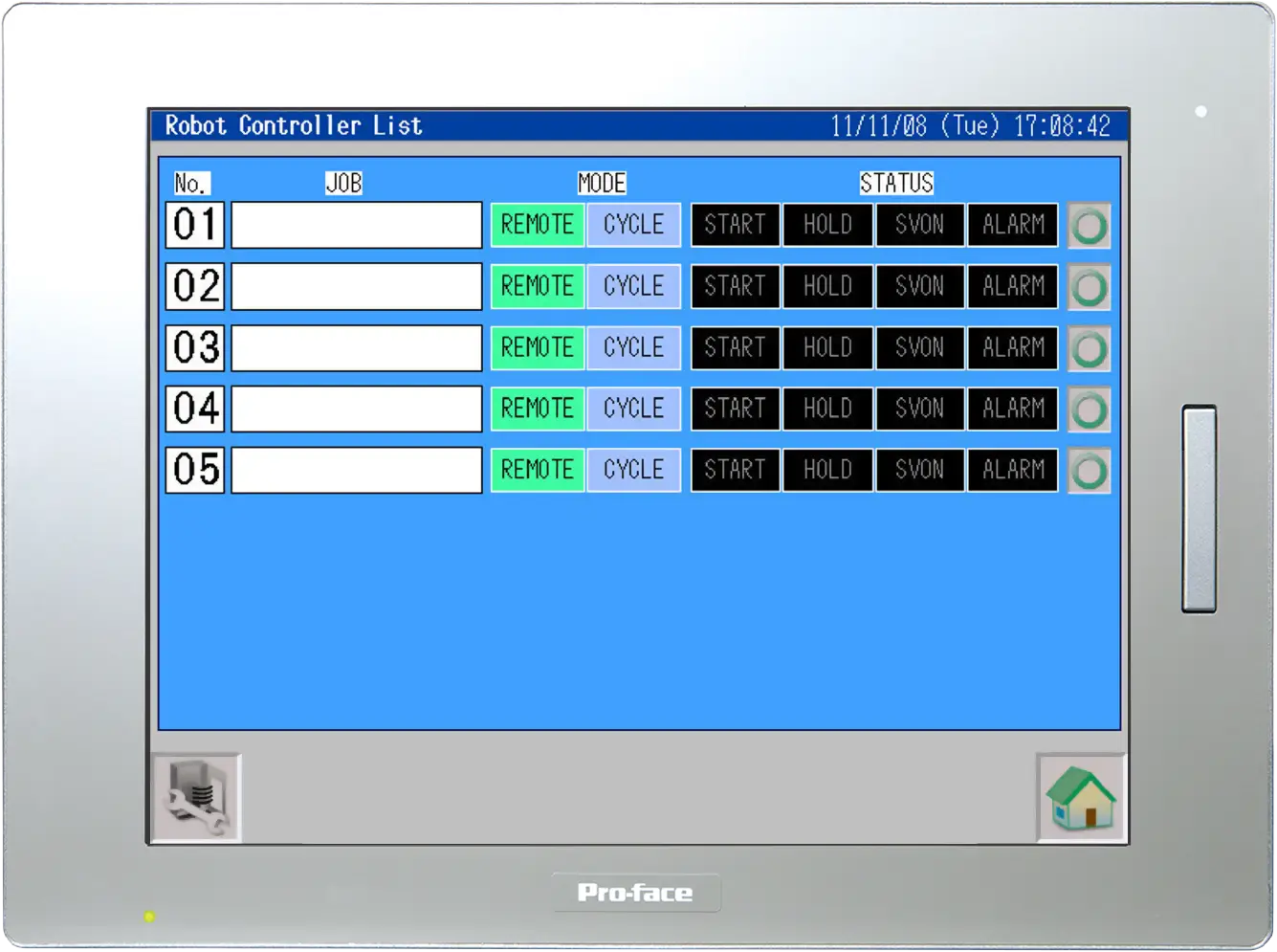Click the ALARM indicator for robot 01
1277x952 pixels.
[1013, 225]
